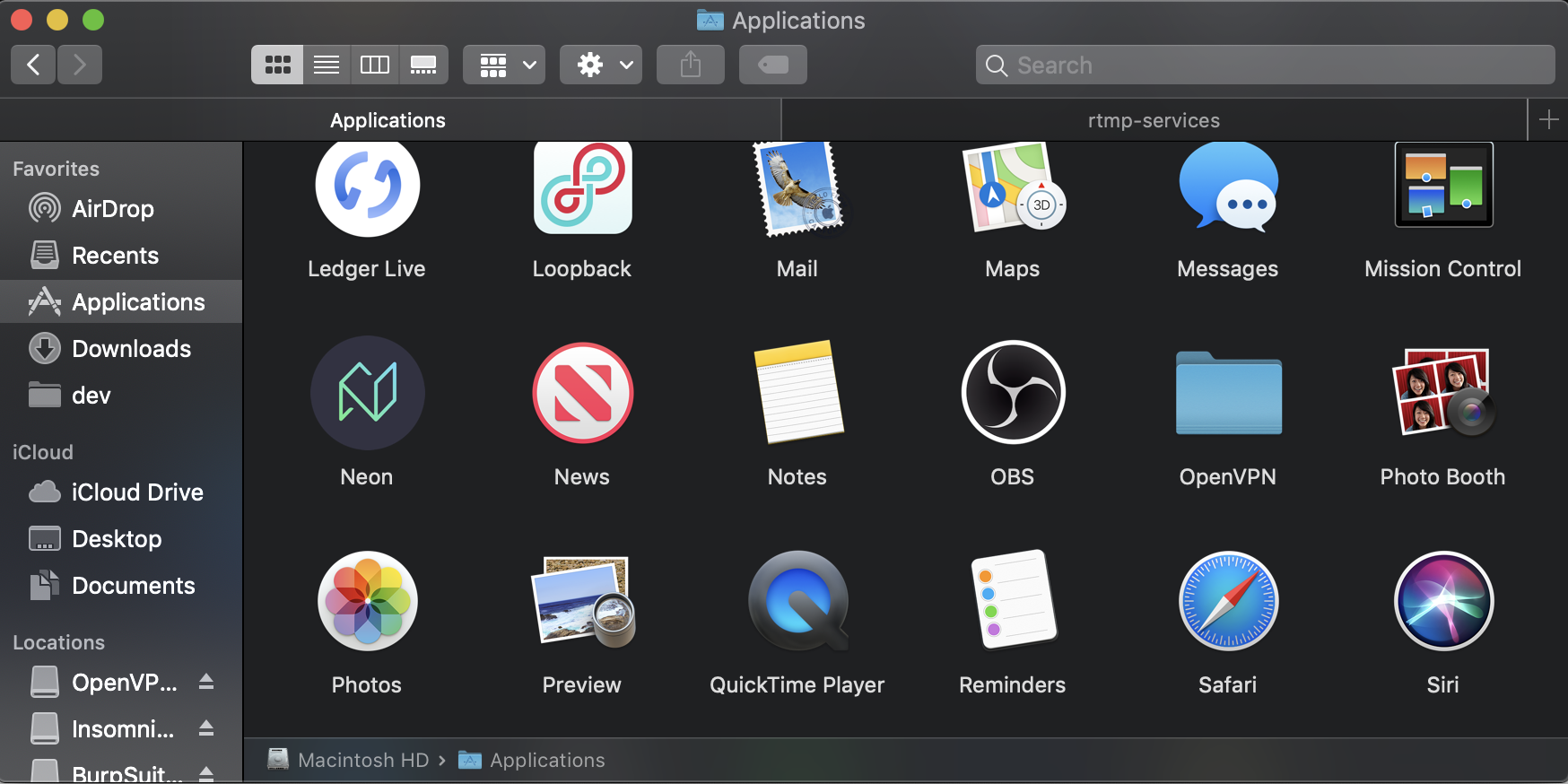Click the Edit Tags toolbar button
1568x784 pixels.
[773, 65]
